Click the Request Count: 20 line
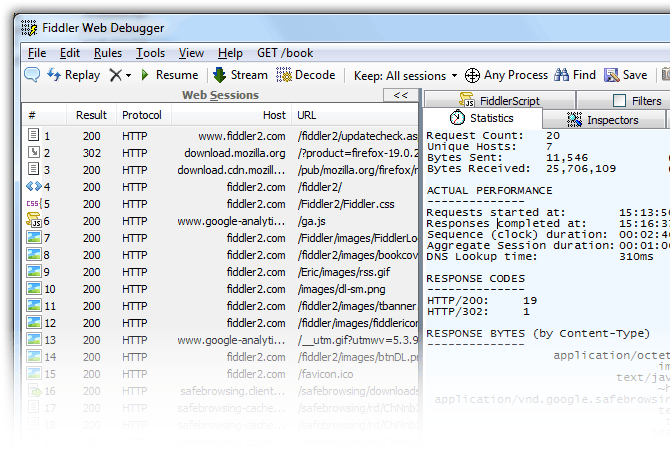The height and width of the screenshot is (470, 670). (493, 135)
